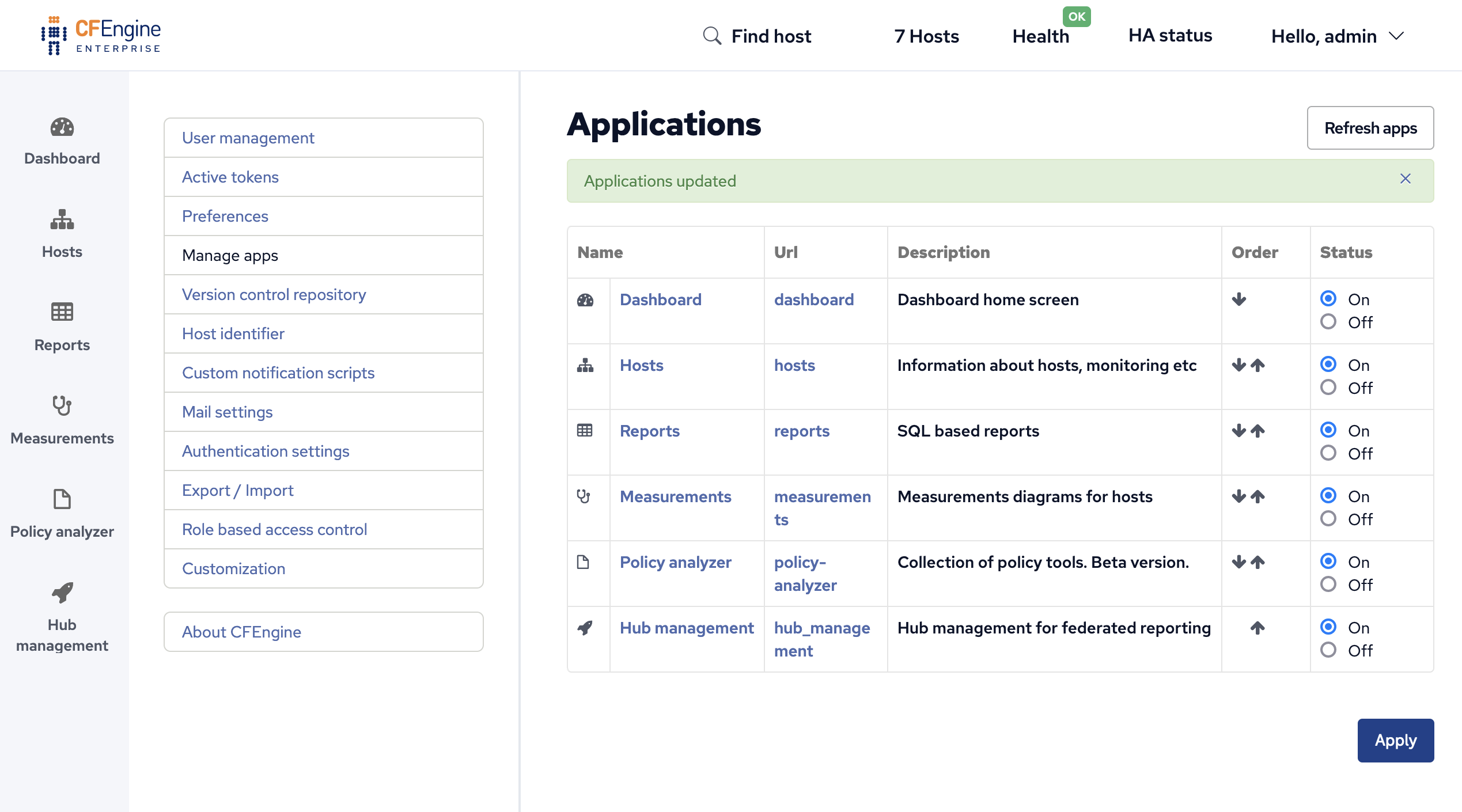Screen dimensions: 1462x812
Task: Select Manage apps in the settings menu
Action: 230,255
